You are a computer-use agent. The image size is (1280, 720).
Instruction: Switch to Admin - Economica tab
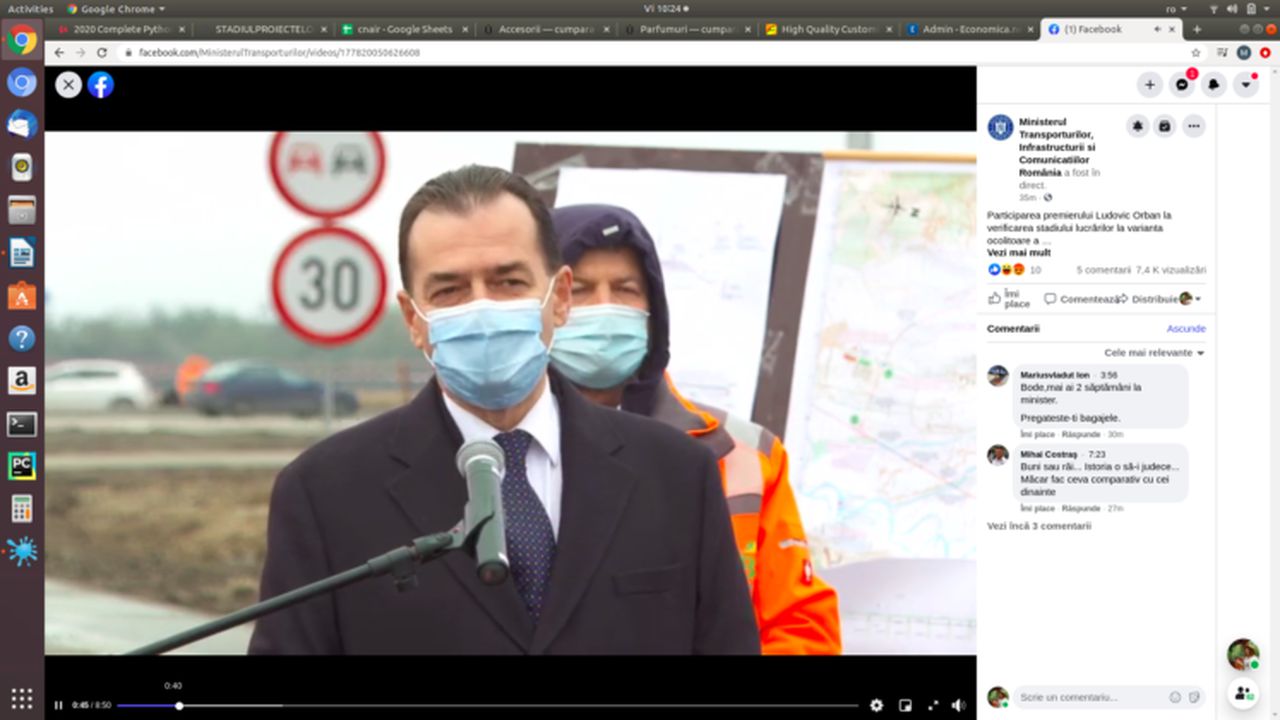[x=970, y=29]
